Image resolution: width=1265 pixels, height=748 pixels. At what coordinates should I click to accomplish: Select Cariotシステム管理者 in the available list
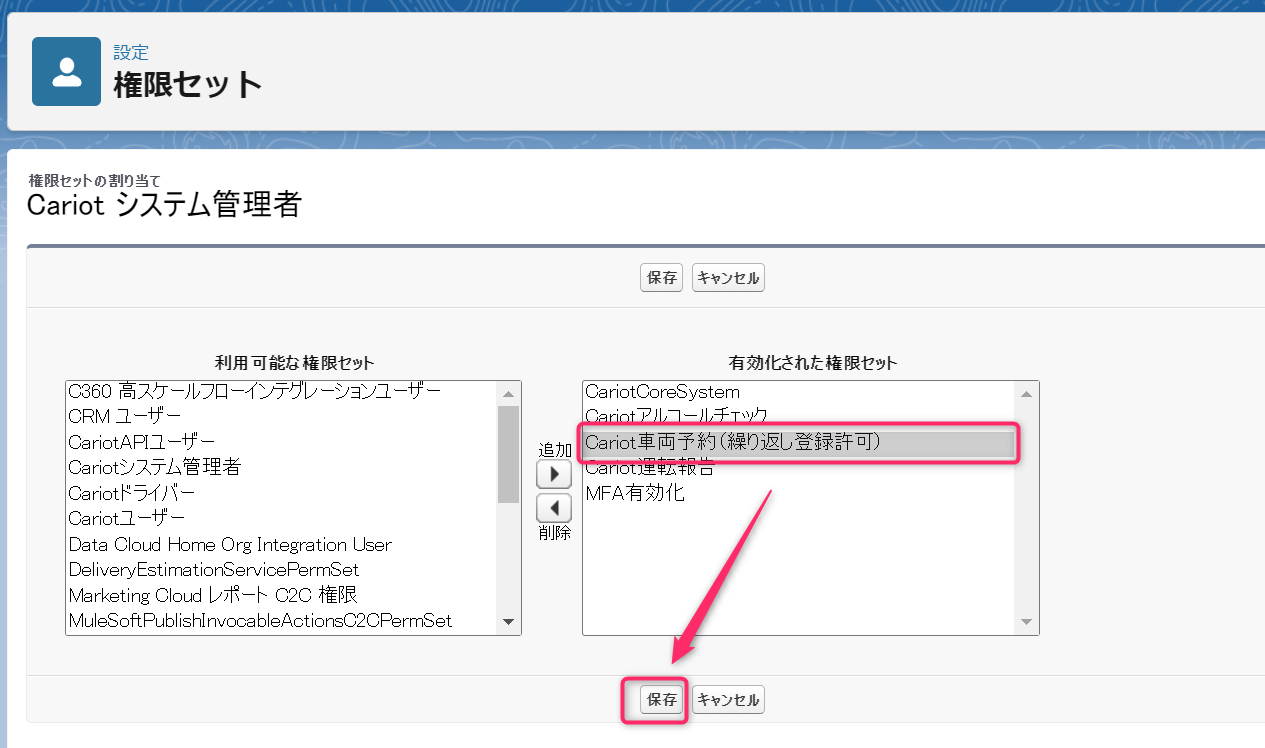pyautogui.click(x=281, y=467)
